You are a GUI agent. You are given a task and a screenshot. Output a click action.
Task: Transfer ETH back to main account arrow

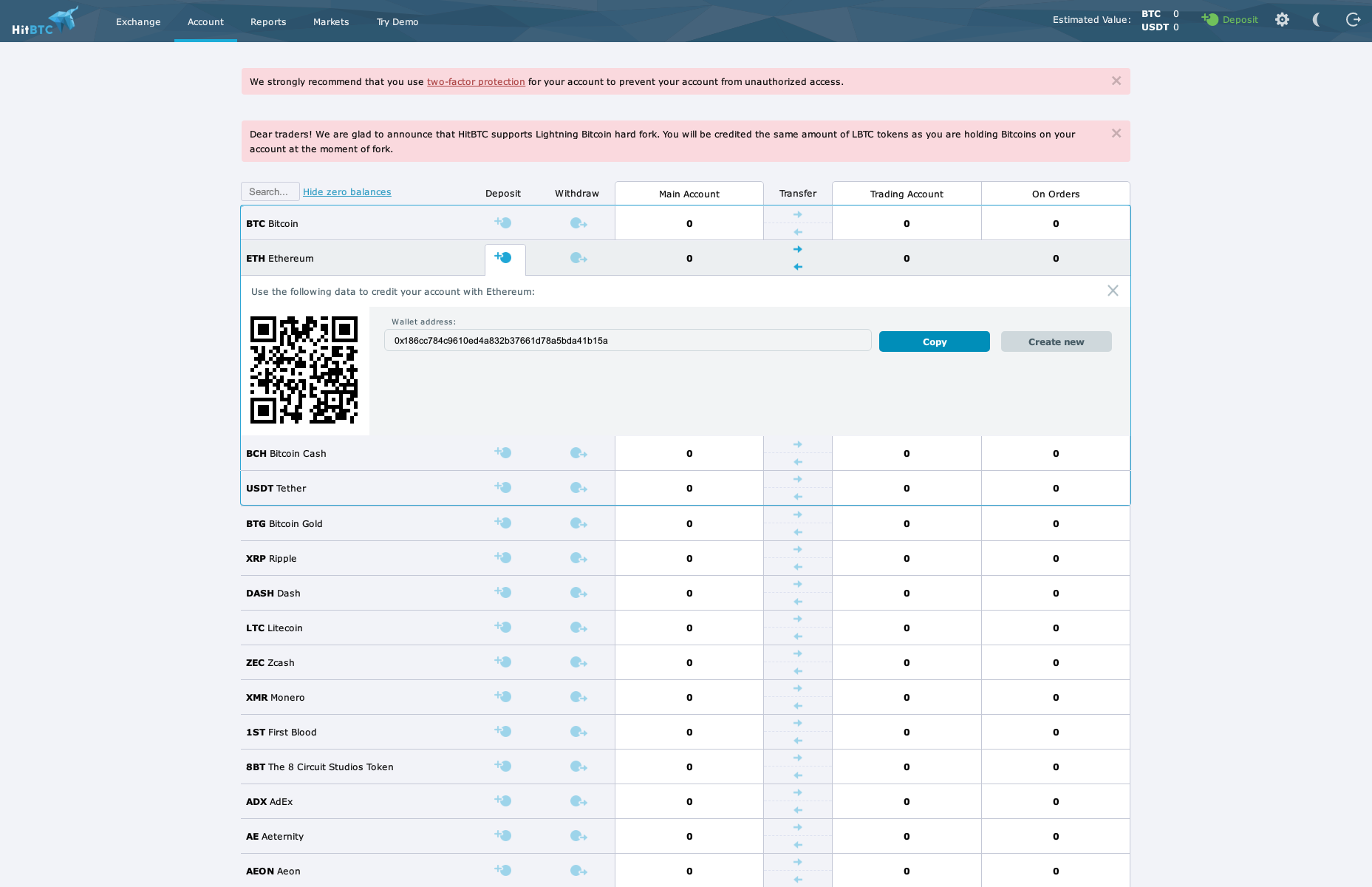point(798,267)
